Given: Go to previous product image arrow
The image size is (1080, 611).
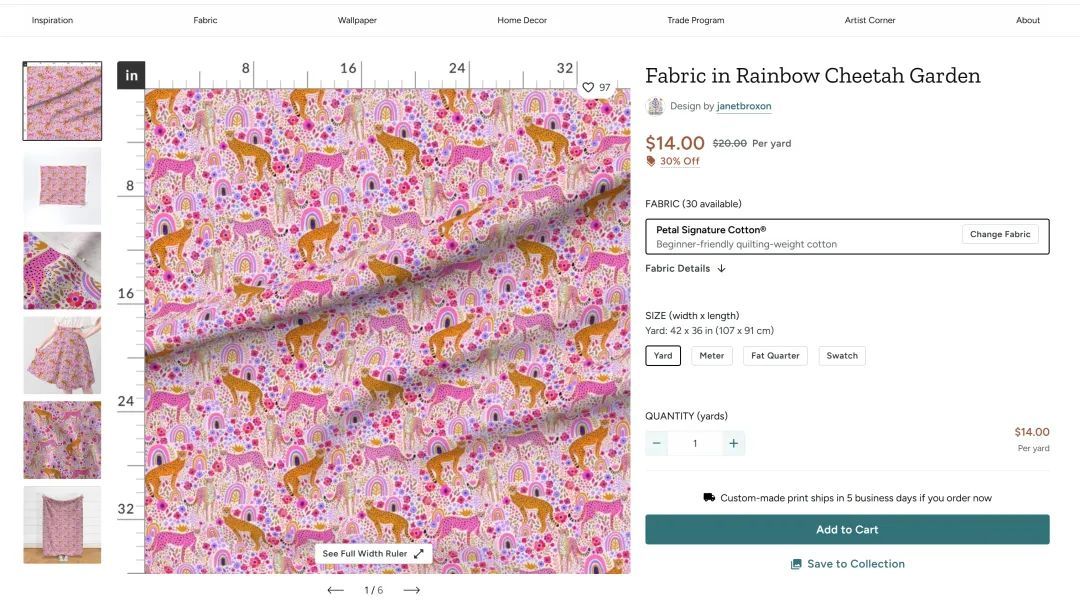Looking at the screenshot, I should (x=335, y=590).
